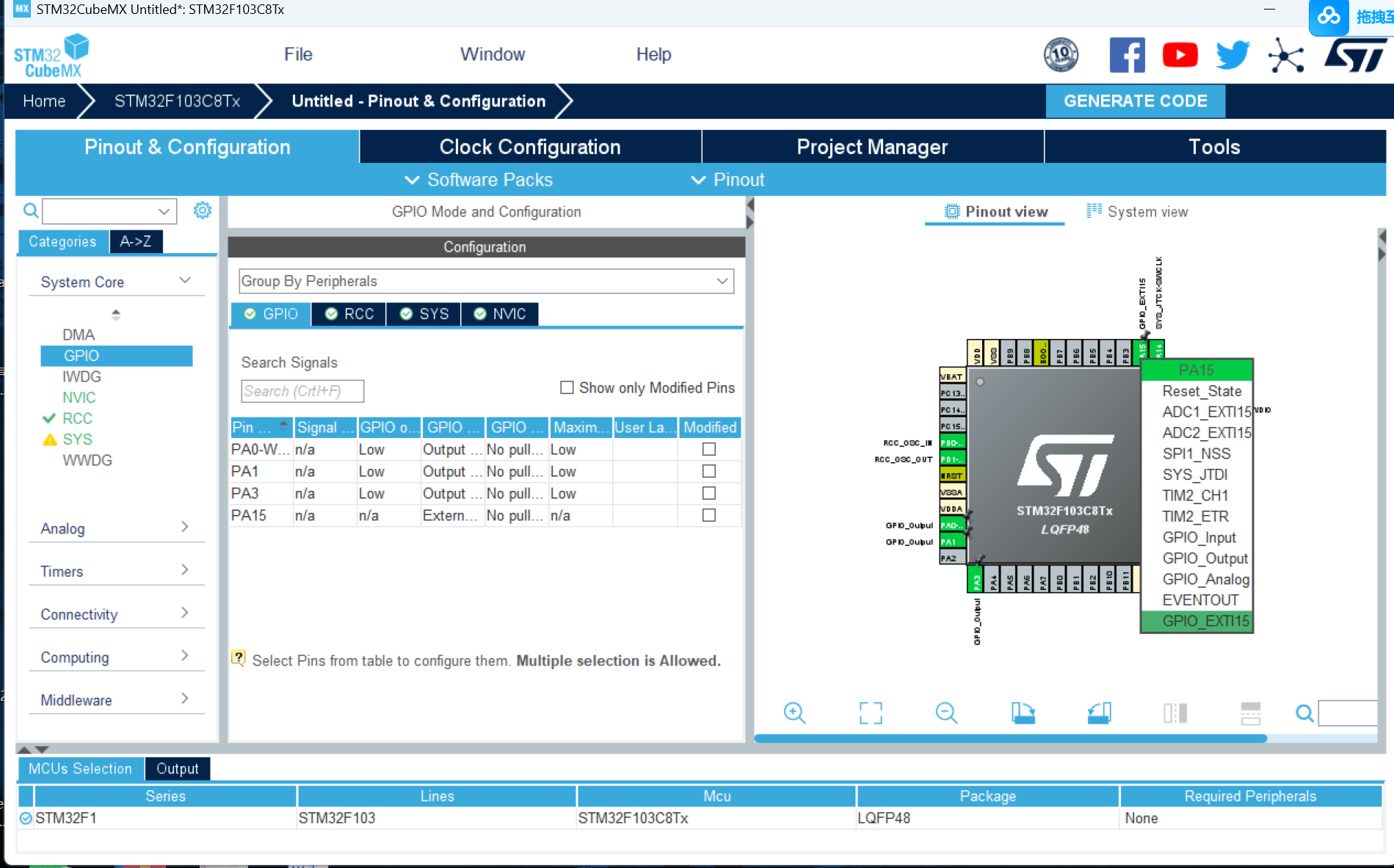Image resolution: width=1394 pixels, height=868 pixels.
Task: Click the cloud upload icon in the title bar corner
Action: tap(1329, 16)
